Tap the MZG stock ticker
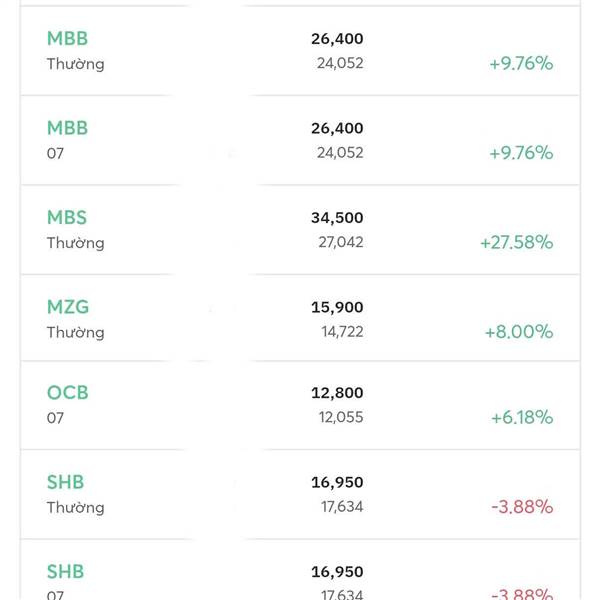 [x=68, y=307]
